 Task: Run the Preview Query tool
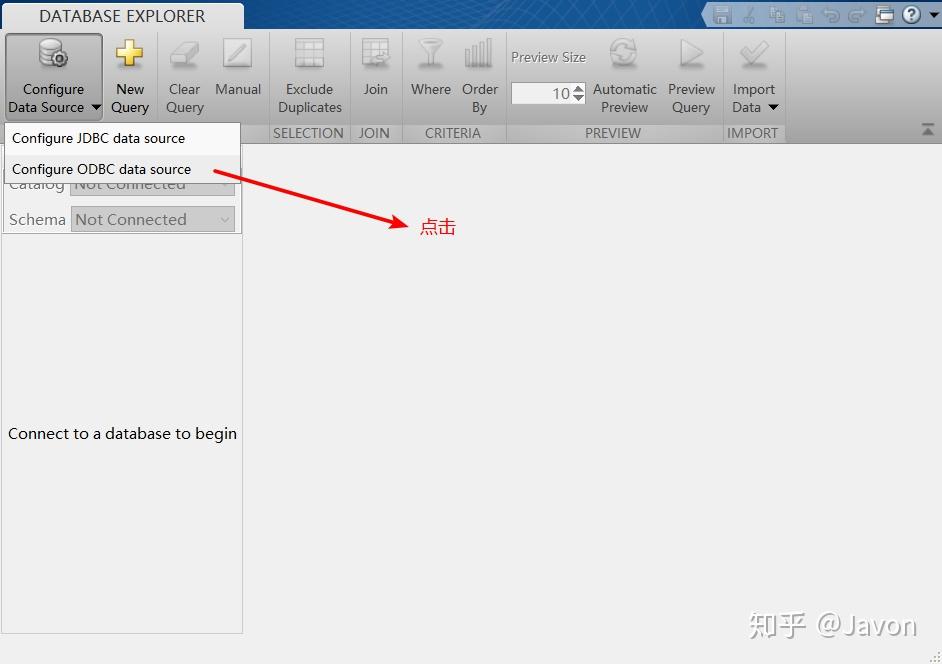coord(691,53)
